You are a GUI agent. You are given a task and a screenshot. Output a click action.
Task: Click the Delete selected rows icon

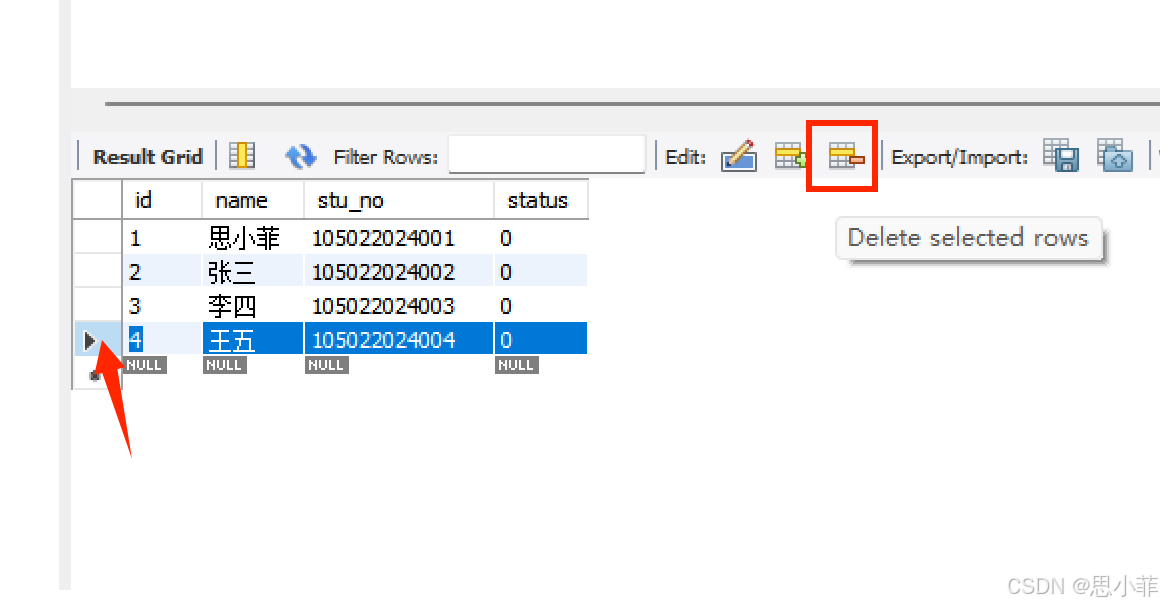pyautogui.click(x=844, y=156)
